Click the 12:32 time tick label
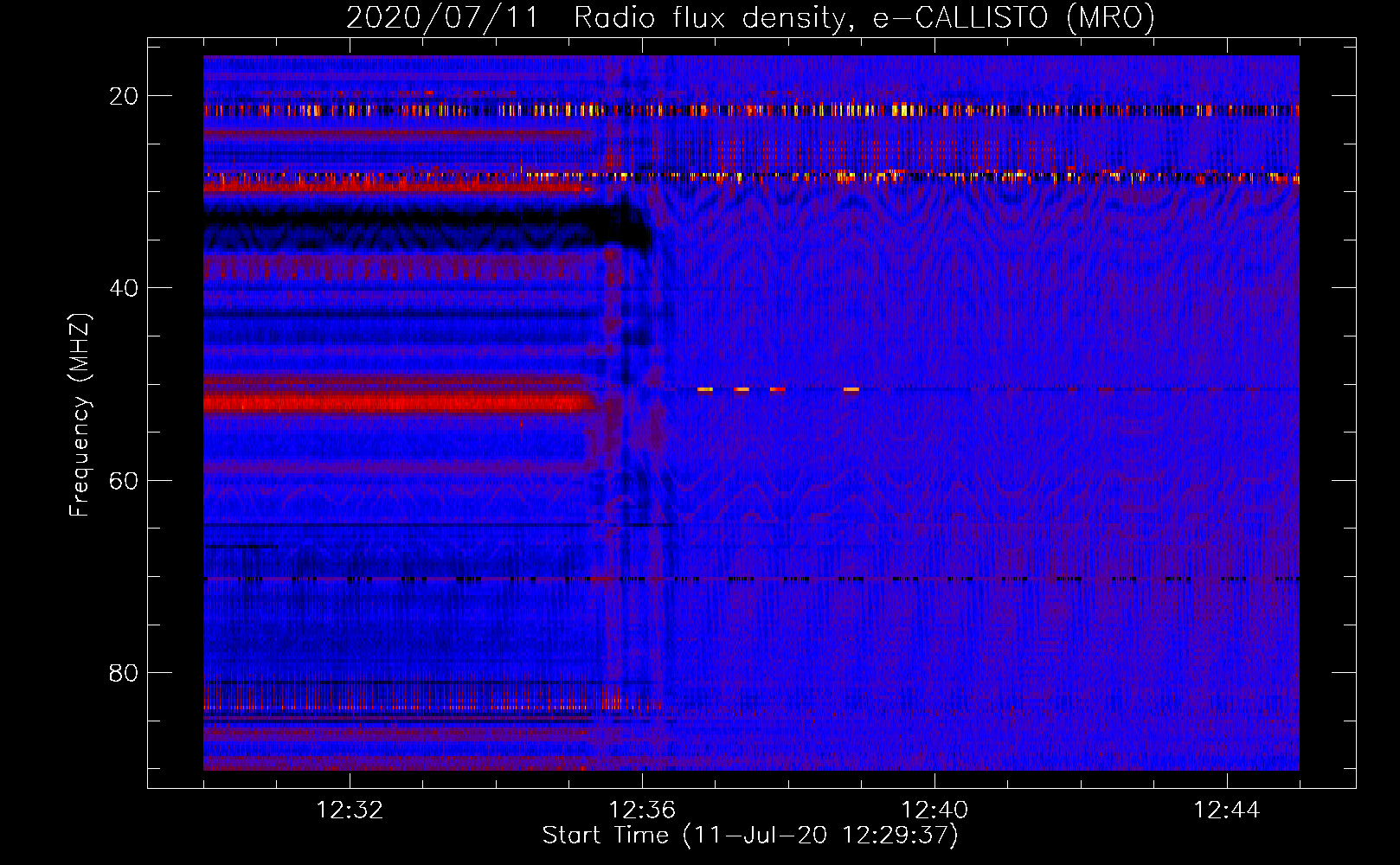Screen dimensions: 1400x865 coord(350,811)
